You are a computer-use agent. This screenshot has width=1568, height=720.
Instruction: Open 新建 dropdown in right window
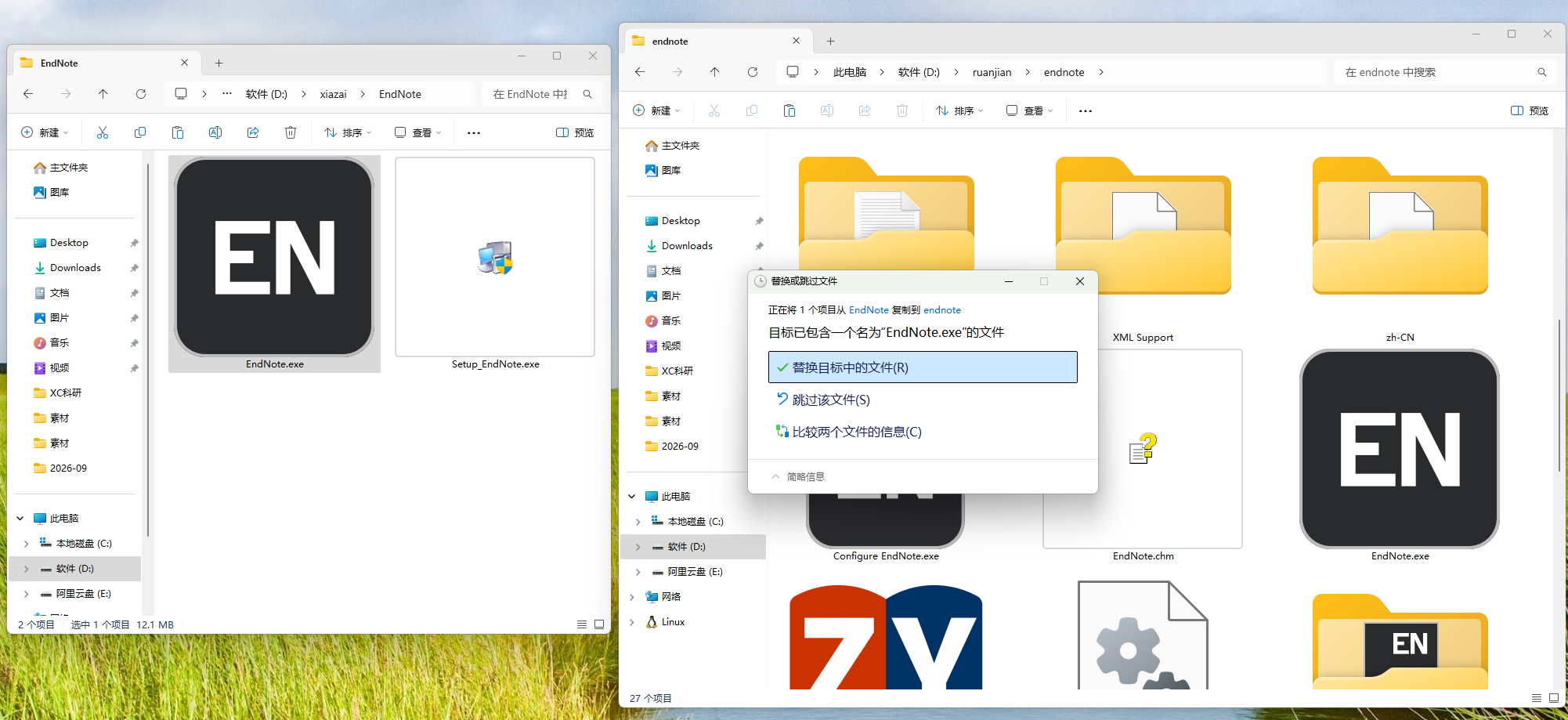[656, 110]
